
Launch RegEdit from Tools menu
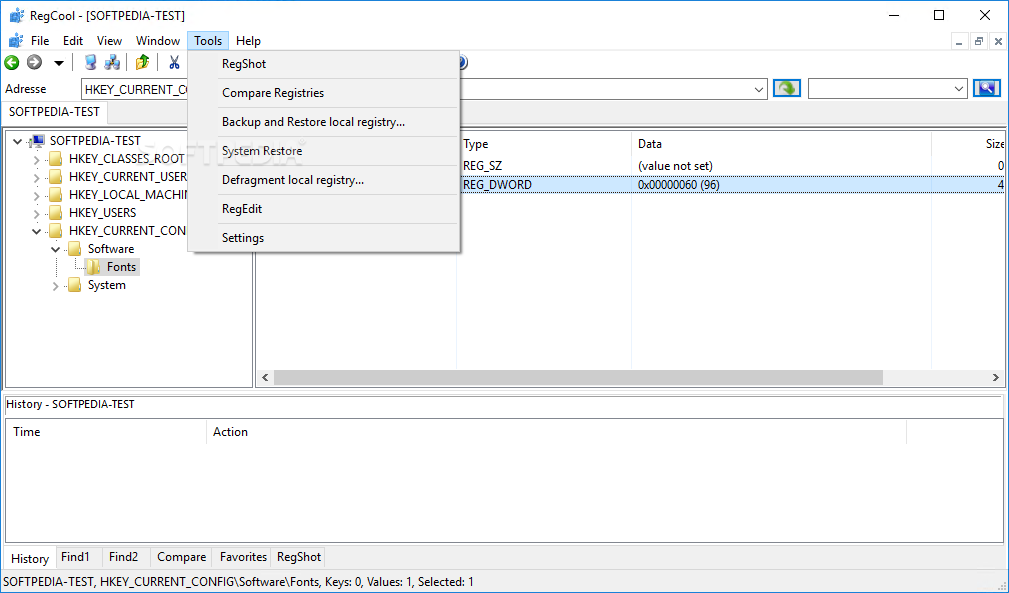point(324,208)
